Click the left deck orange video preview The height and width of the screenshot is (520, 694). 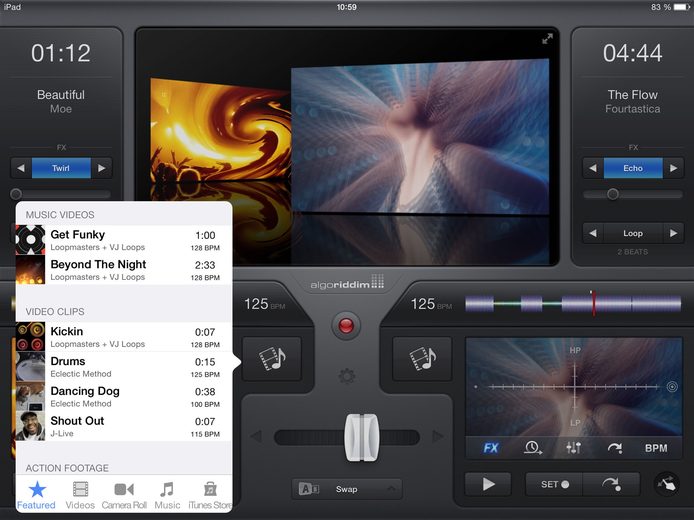click(x=220, y=131)
